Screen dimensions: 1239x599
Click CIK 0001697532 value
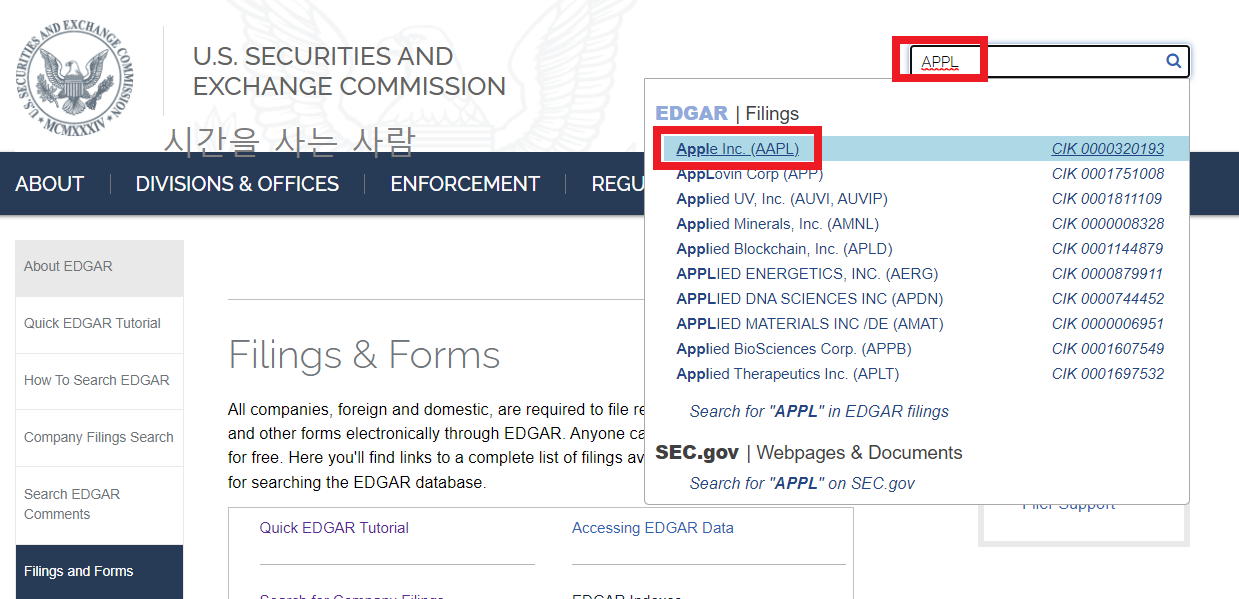(1108, 374)
